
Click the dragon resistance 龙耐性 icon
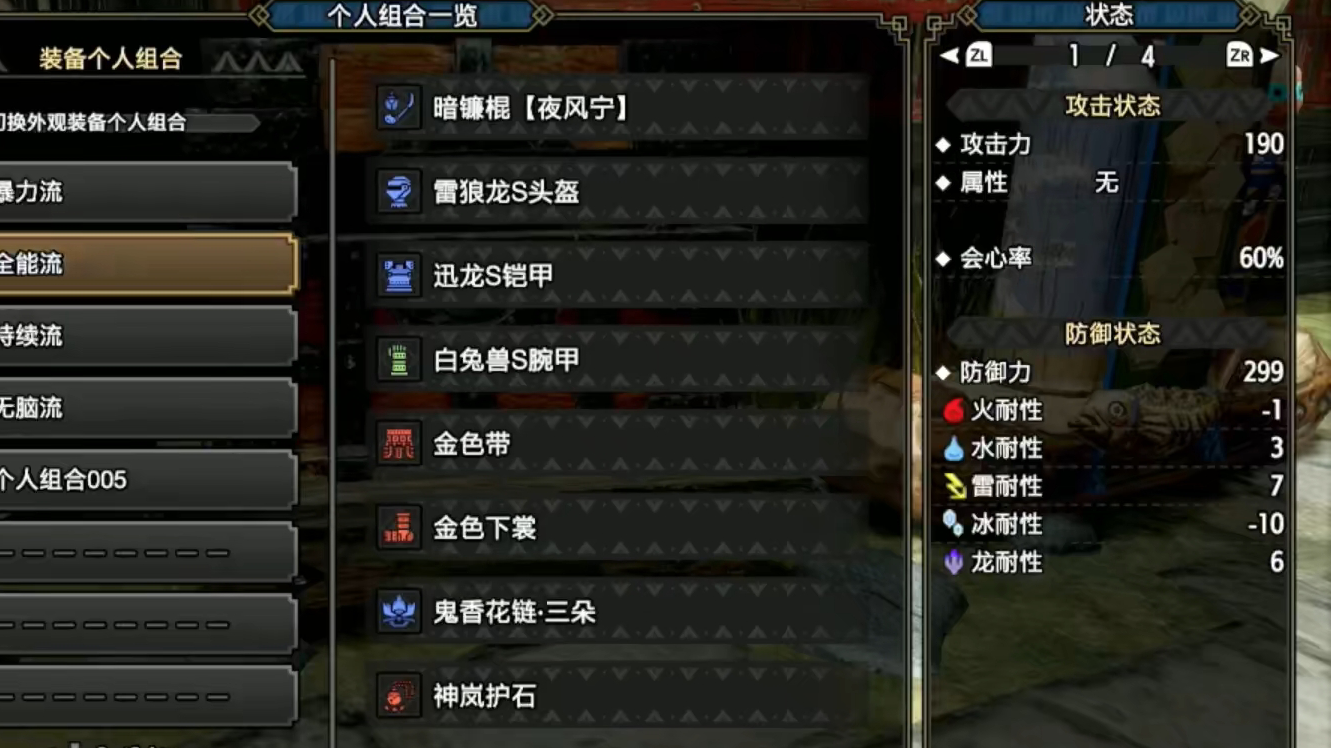pyautogui.click(x=954, y=562)
